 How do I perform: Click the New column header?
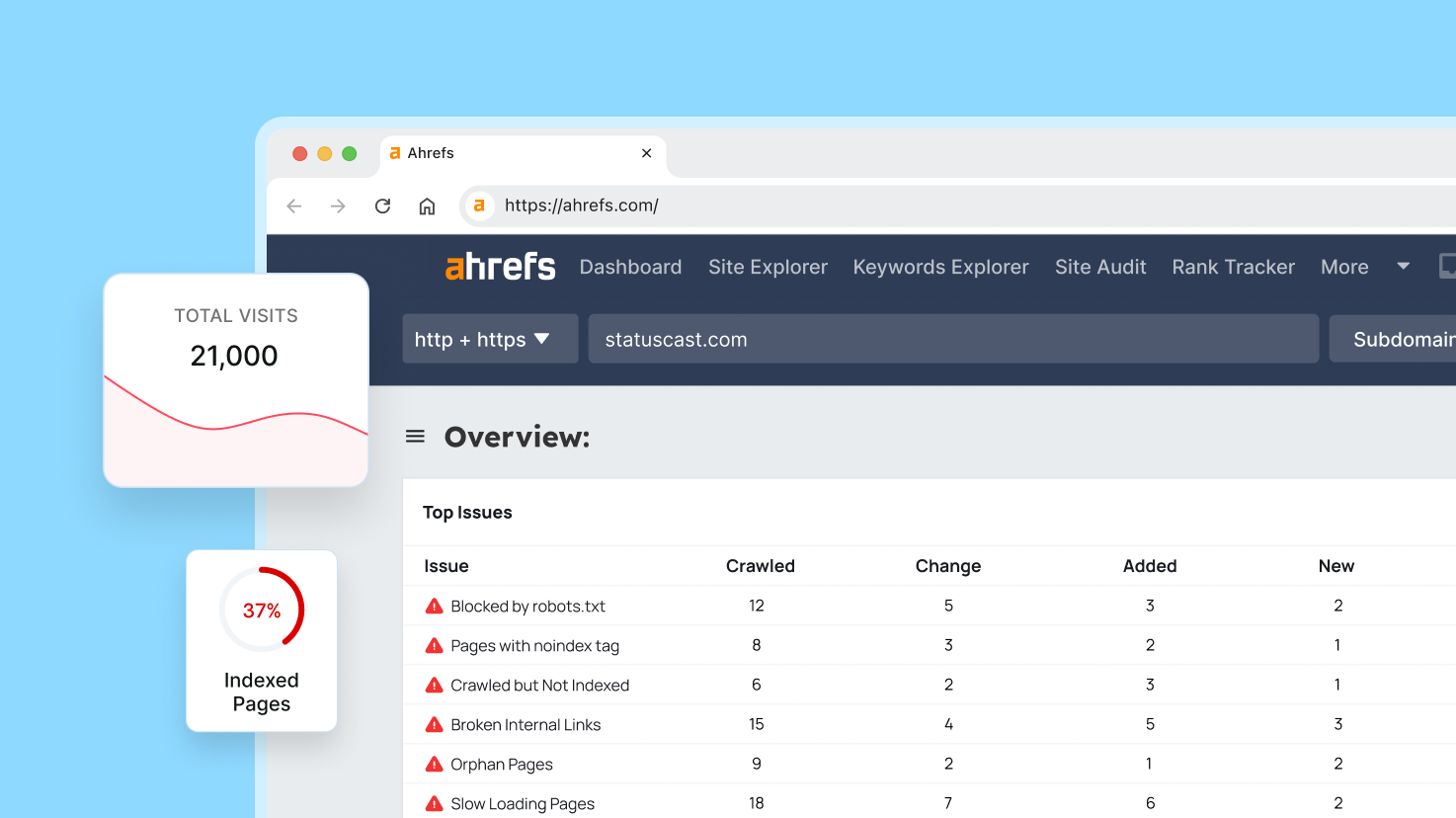click(1336, 566)
